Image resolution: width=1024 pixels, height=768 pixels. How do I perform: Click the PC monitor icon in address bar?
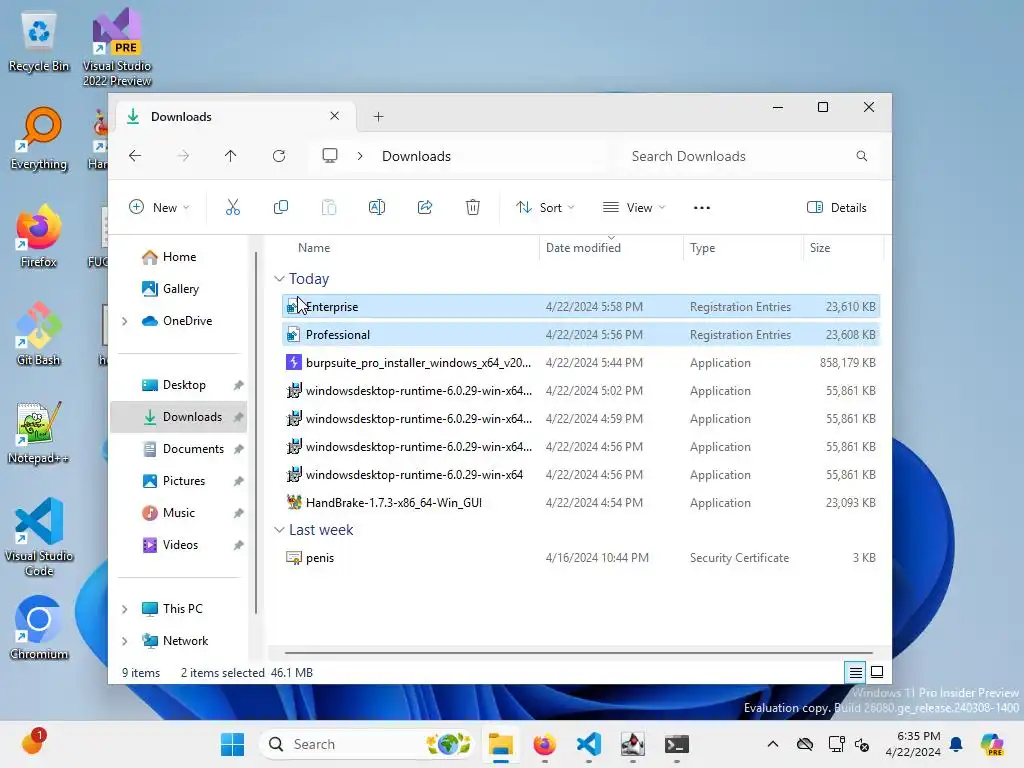point(330,156)
